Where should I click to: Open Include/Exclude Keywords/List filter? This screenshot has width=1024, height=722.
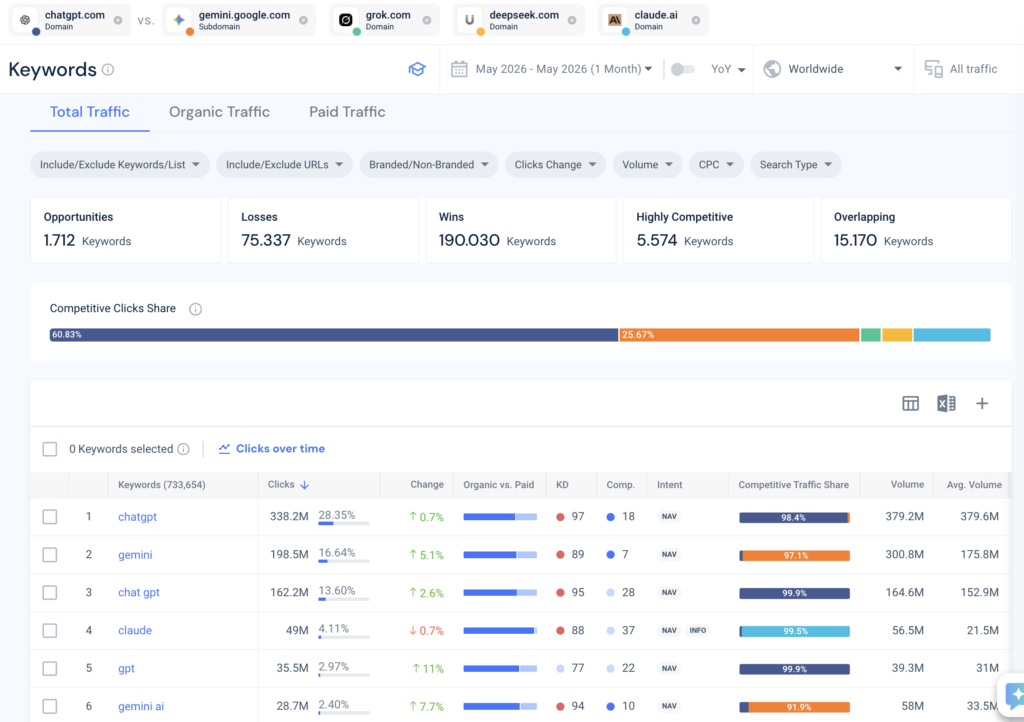pos(120,165)
